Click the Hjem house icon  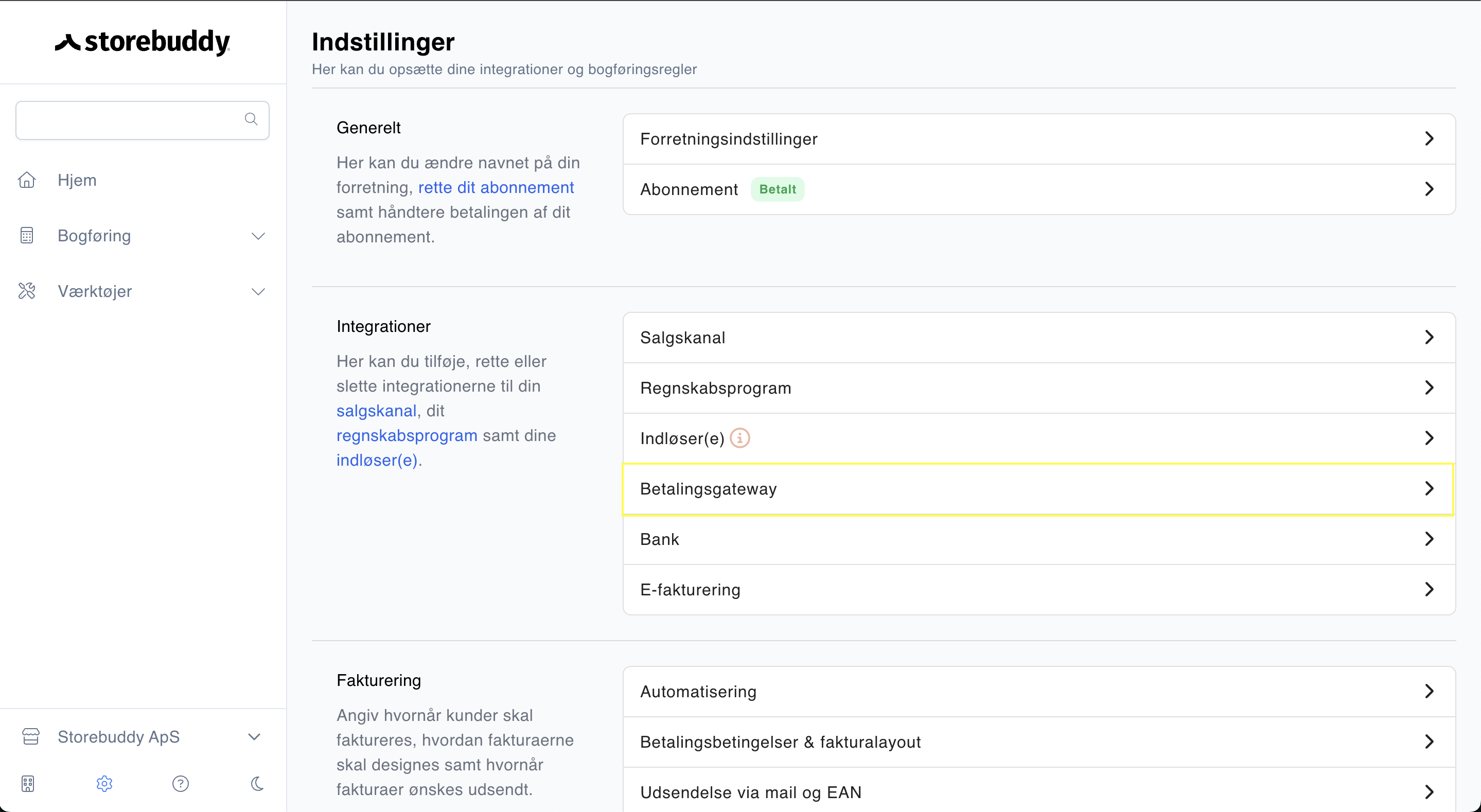[x=26, y=180]
